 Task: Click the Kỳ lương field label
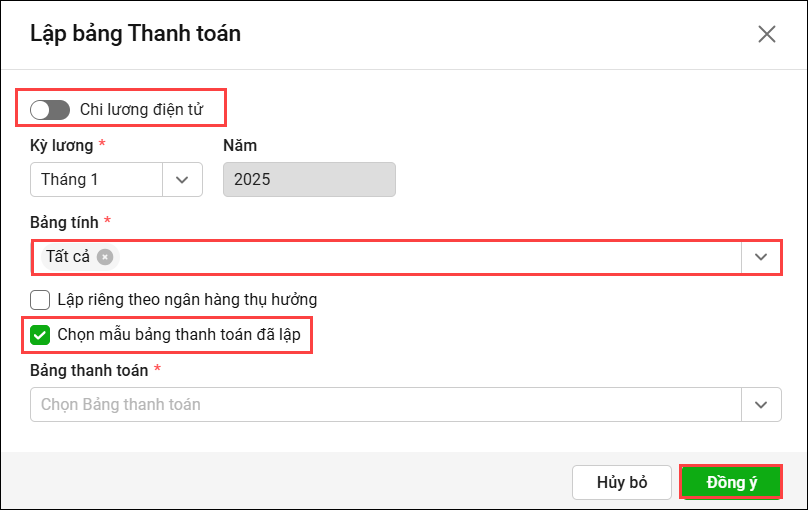(61, 146)
